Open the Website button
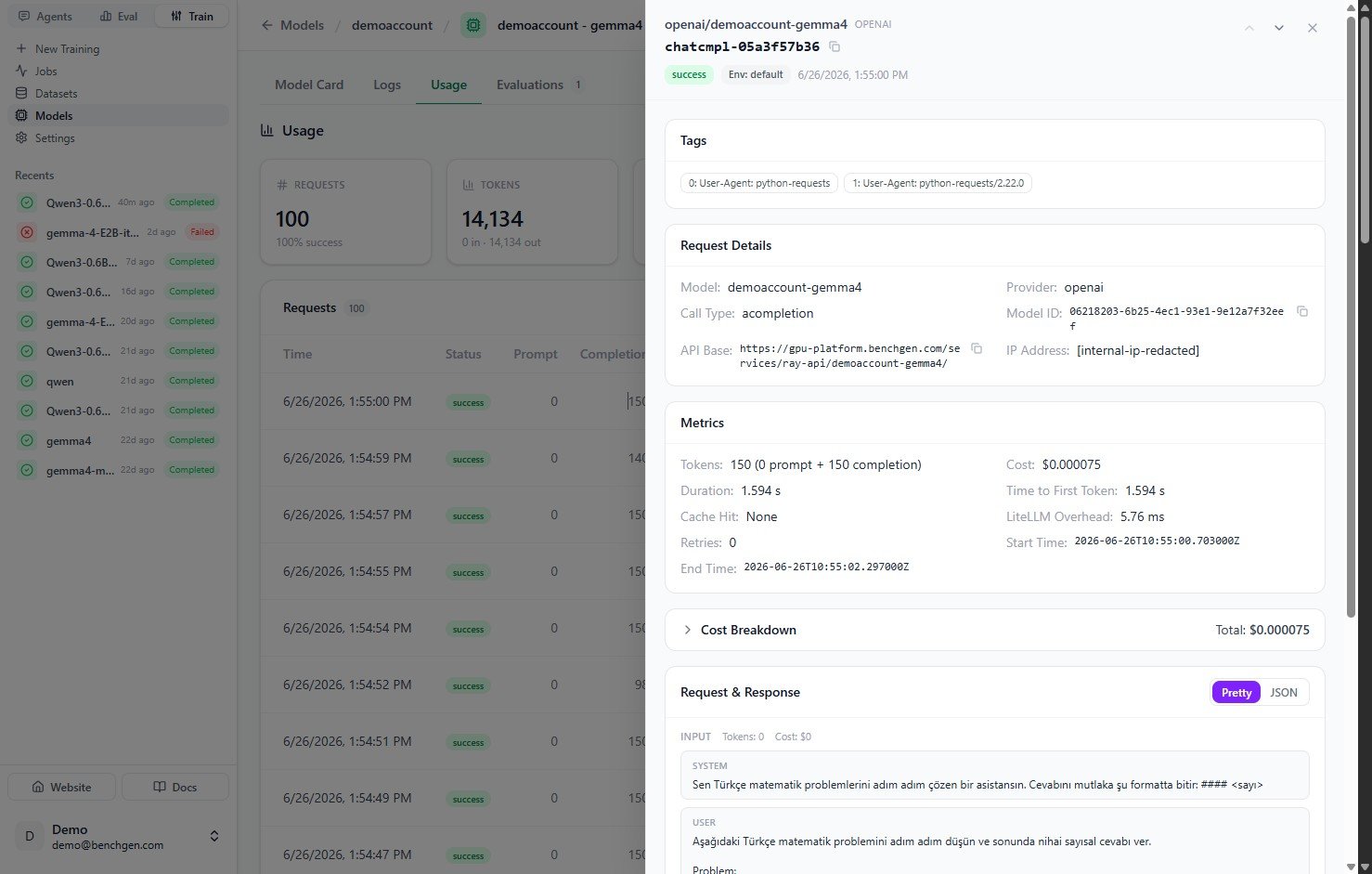 pos(62,787)
